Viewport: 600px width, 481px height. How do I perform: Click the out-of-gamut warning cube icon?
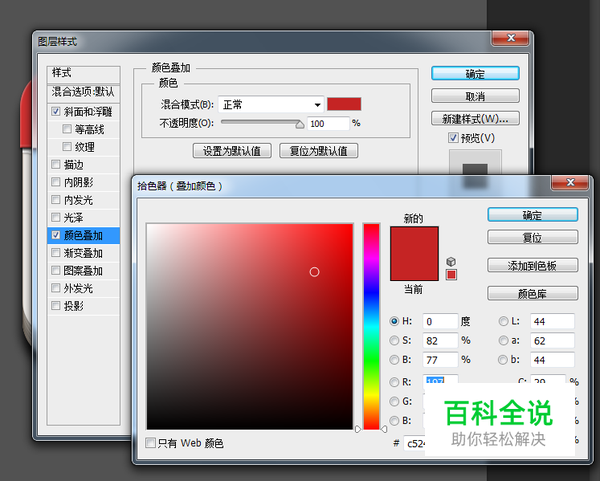click(451, 261)
